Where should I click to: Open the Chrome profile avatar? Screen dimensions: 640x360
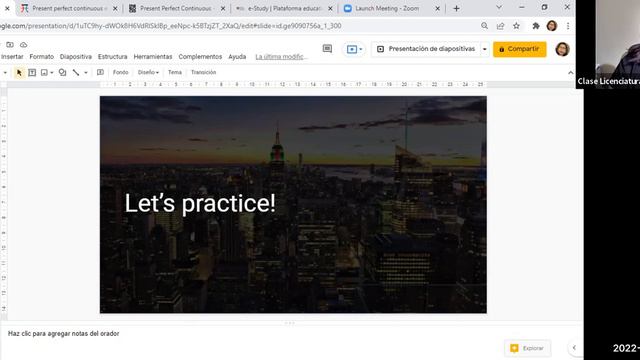point(552,26)
